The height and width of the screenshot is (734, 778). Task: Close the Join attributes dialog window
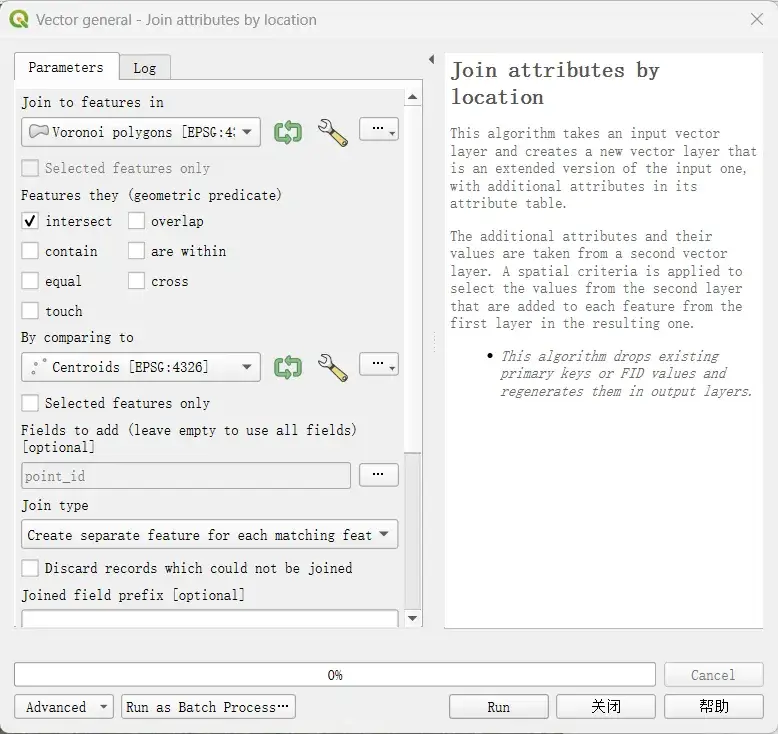point(757,19)
